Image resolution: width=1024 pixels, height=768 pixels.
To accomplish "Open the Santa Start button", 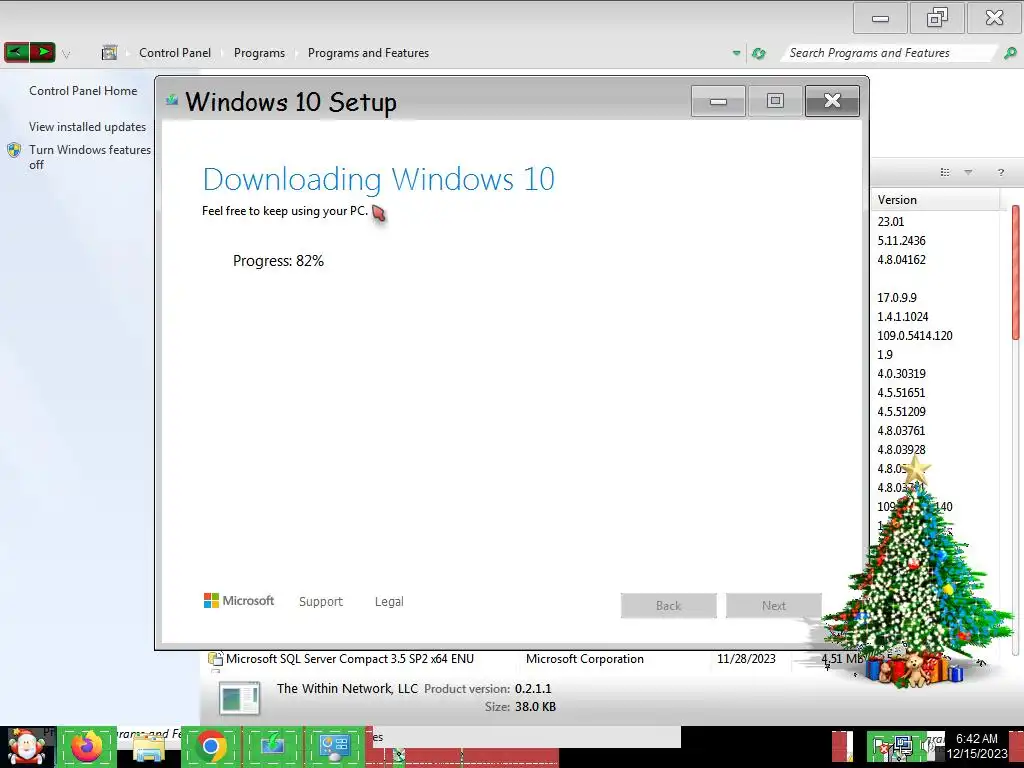I will click(x=27, y=747).
